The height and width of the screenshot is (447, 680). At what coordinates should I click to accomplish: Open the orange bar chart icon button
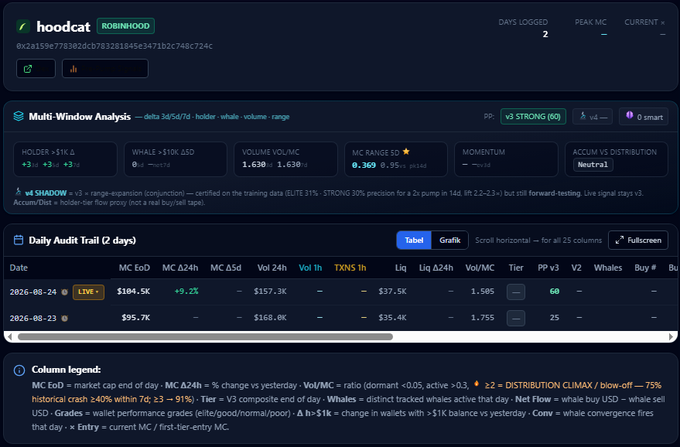coord(105,69)
